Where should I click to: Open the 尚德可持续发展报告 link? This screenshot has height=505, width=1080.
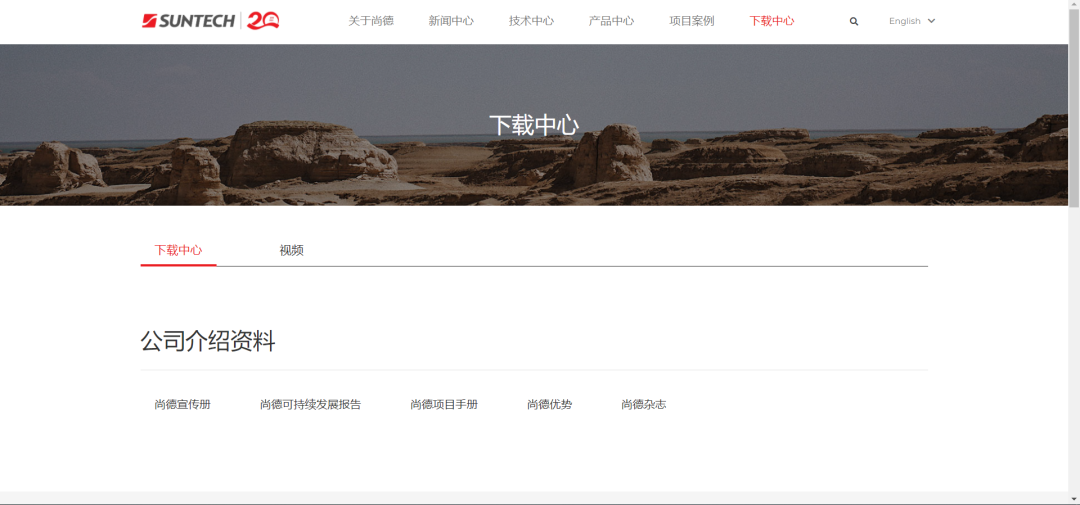tap(310, 404)
